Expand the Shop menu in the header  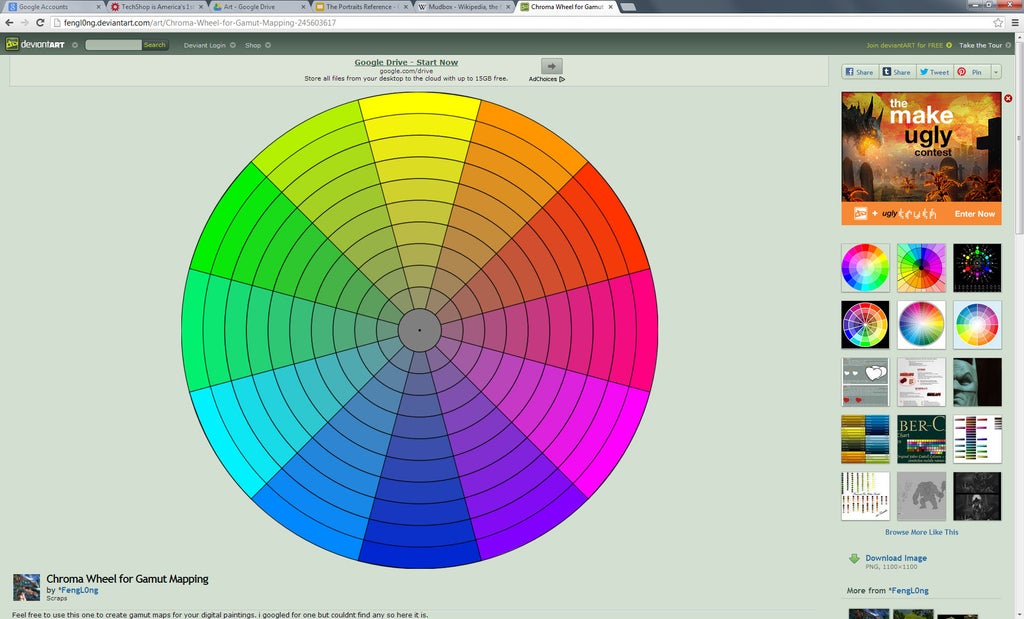tap(257, 45)
